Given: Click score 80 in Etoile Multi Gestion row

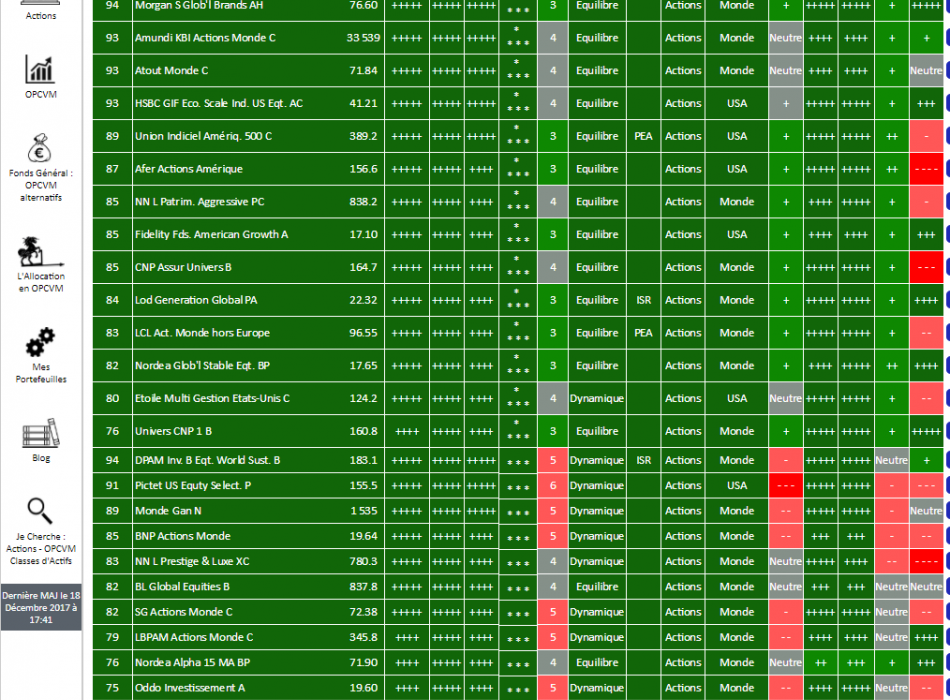Looking at the screenshot, I should [x=112, y=398].
